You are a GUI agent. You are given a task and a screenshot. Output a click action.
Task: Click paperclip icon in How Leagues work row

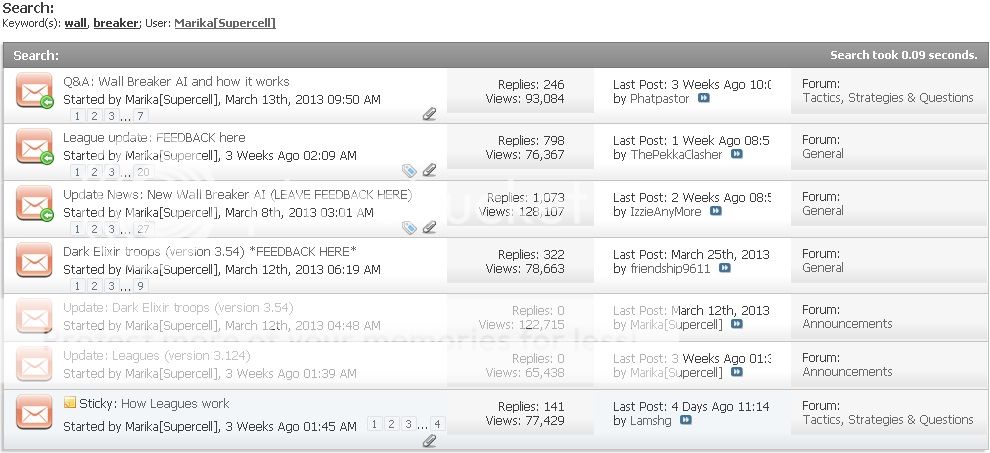(x=429, y=440)
